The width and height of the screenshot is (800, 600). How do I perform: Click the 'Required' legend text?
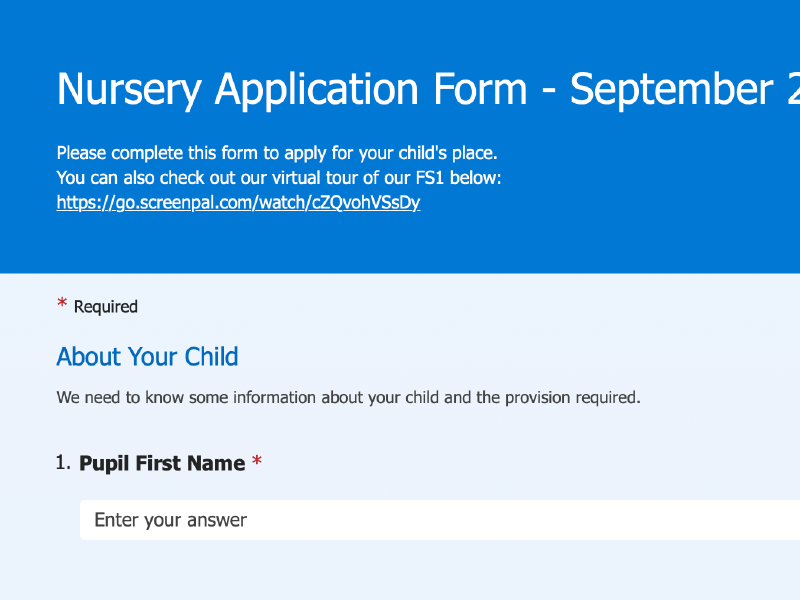click(106, 307)
